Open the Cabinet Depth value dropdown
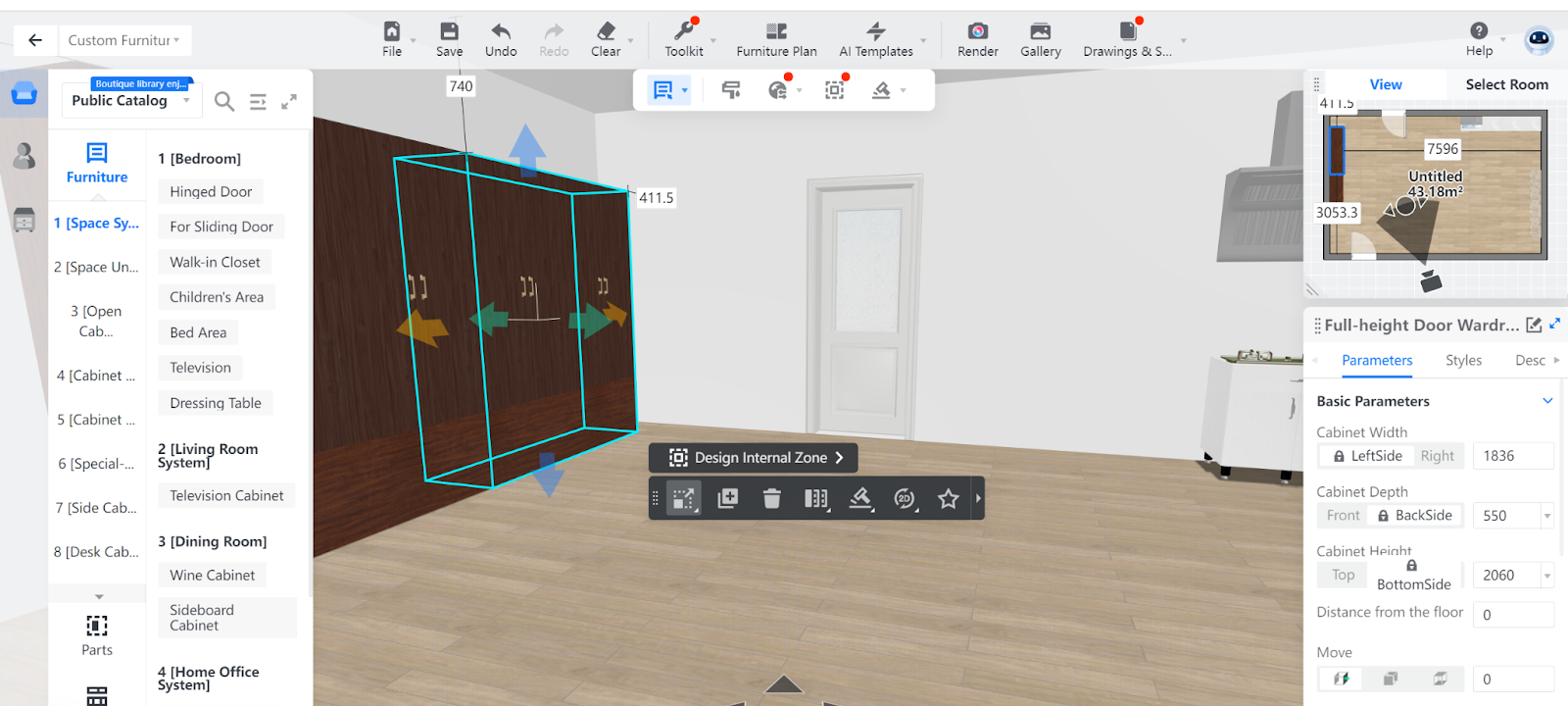 [1547, 516]
